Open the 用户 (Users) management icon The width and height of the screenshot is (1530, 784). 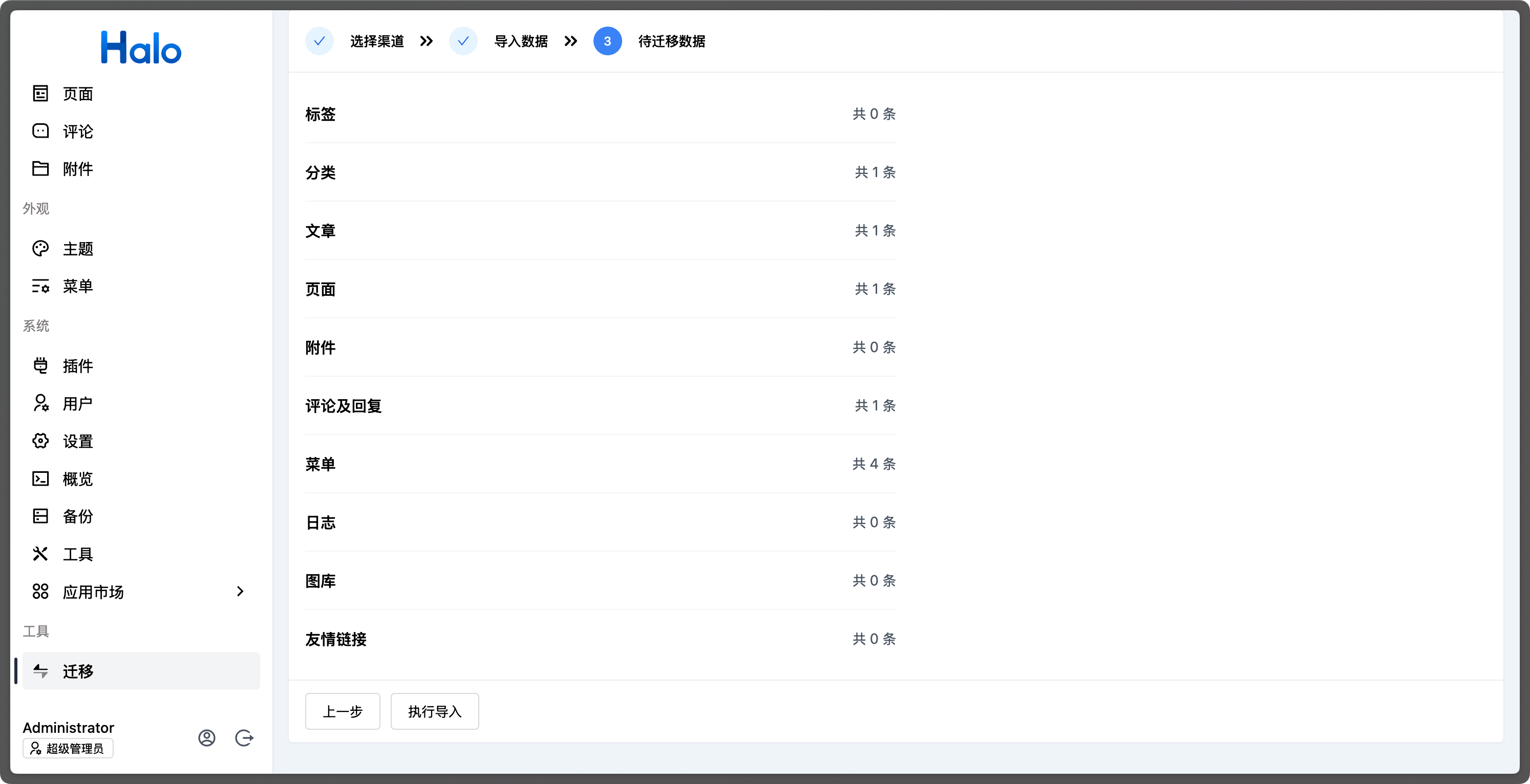pyautogui.click(x=40, y=404)
